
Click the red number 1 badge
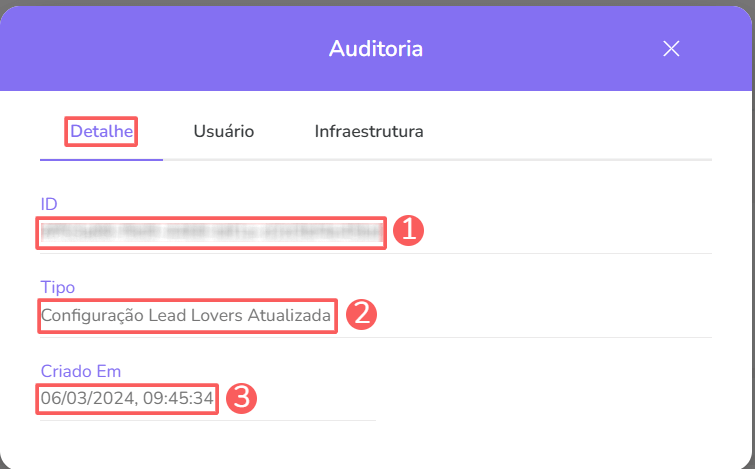click(x=409, y=231)
